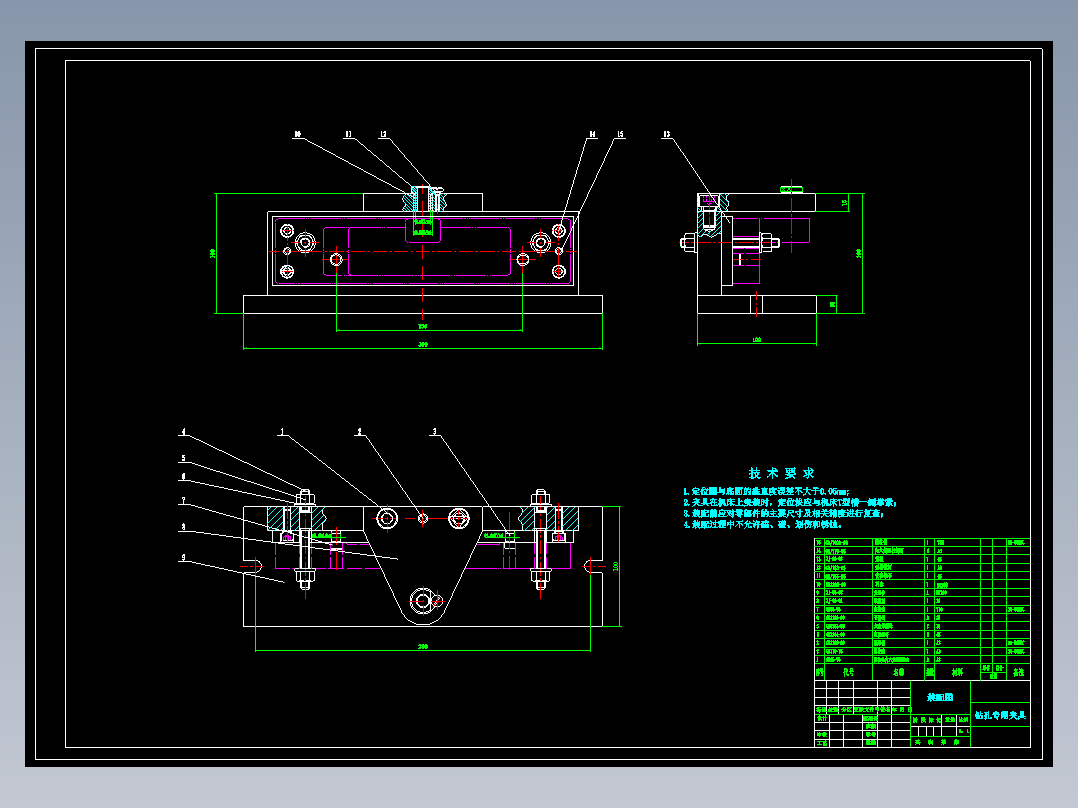Image resolution: width=1078 pixels, height=808 pixels.
Task: Select requirement line 1 mentioning 0.06mm
Action: pos(766,492)
